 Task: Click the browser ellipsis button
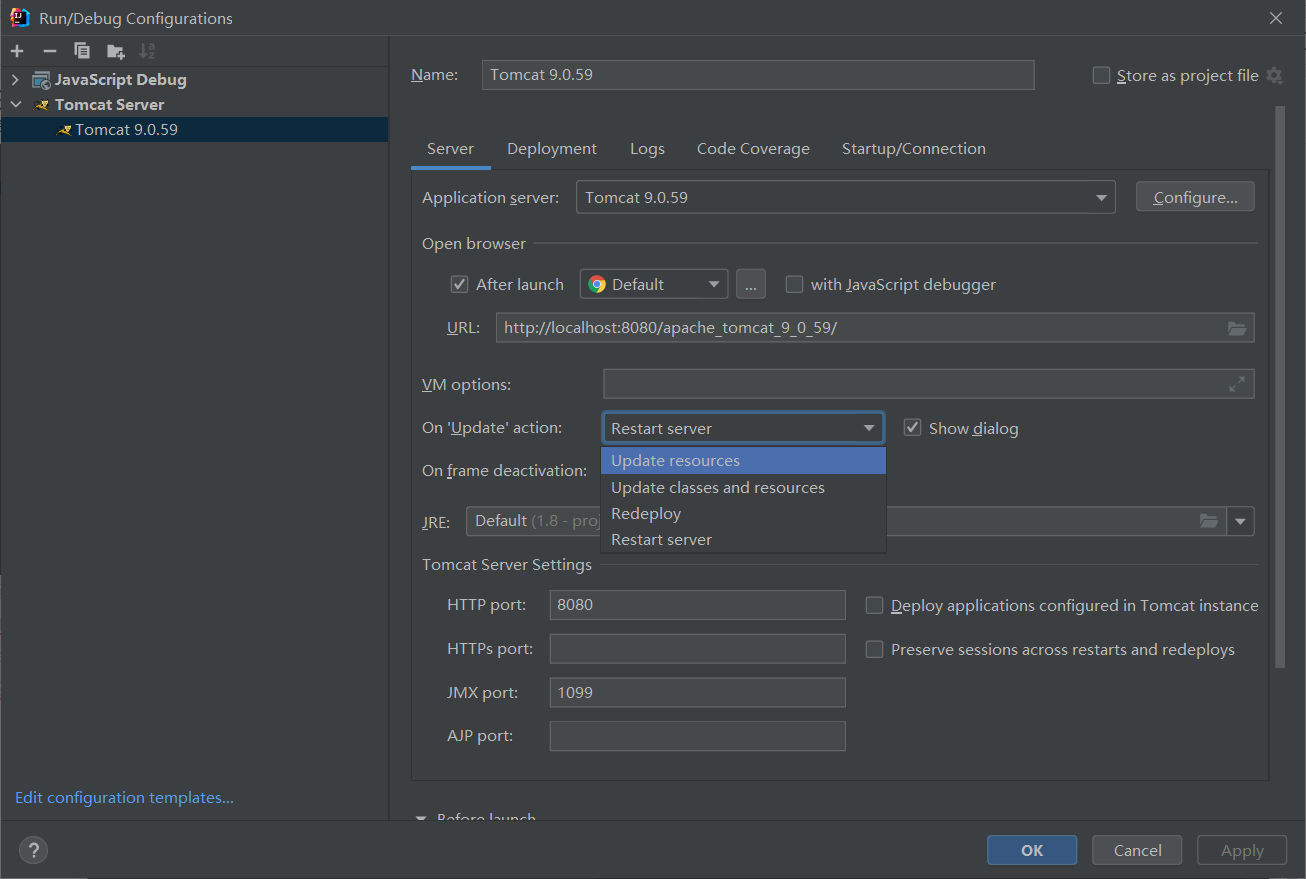tap(751, 284)
